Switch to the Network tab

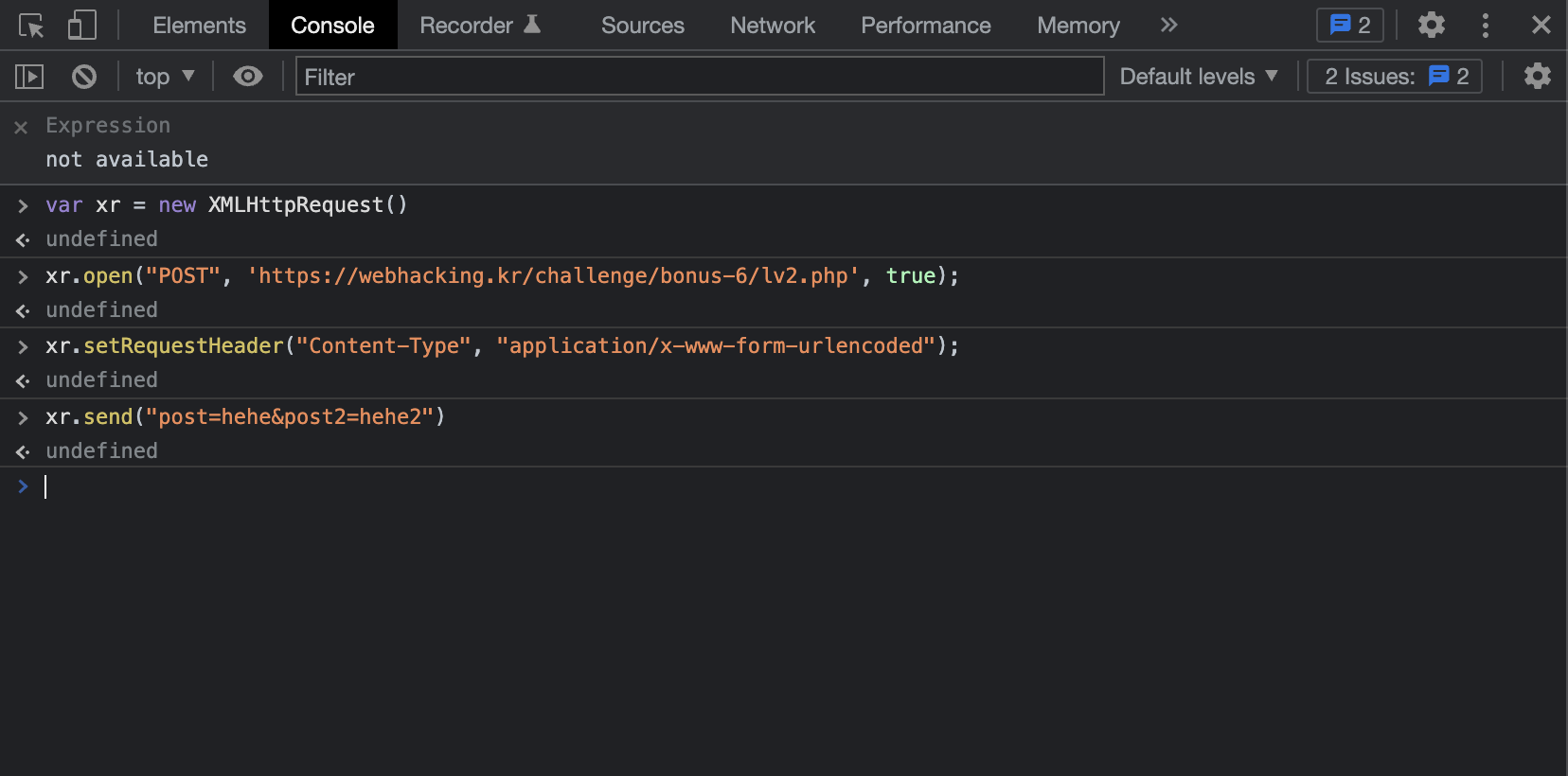click(773, 26)
